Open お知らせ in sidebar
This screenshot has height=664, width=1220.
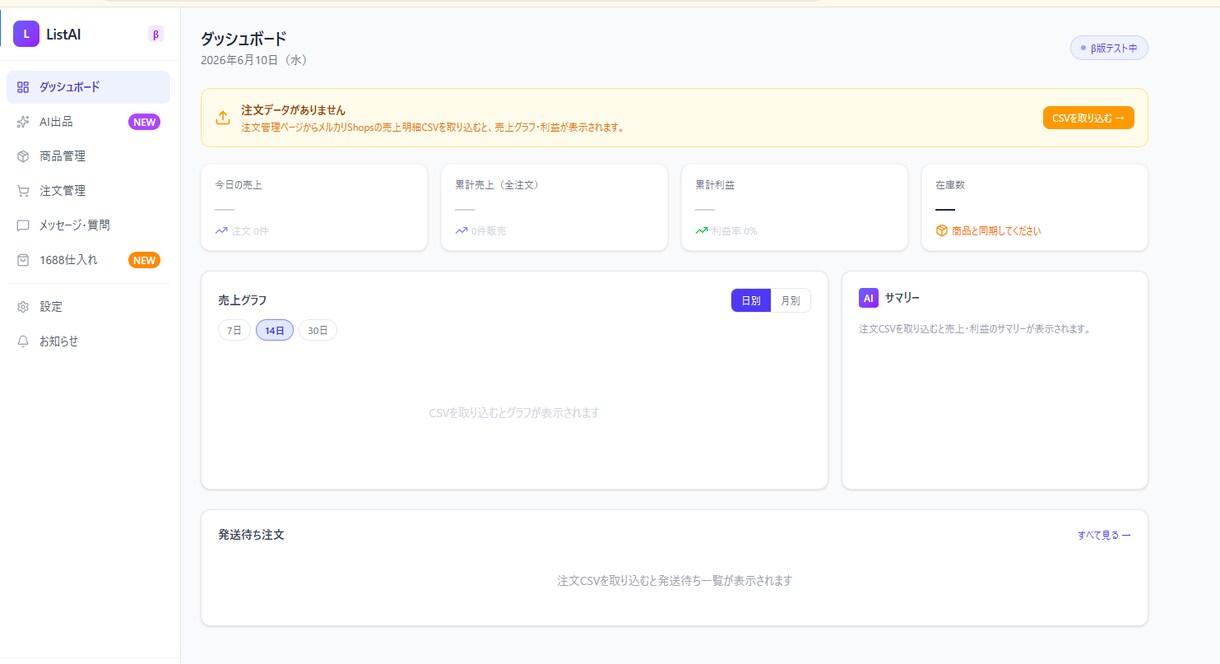88,341
